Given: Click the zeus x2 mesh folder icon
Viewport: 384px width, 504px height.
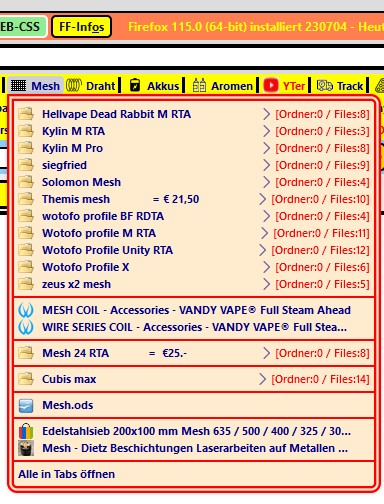Looking at the screenshot, I should (x=26, y=284).
